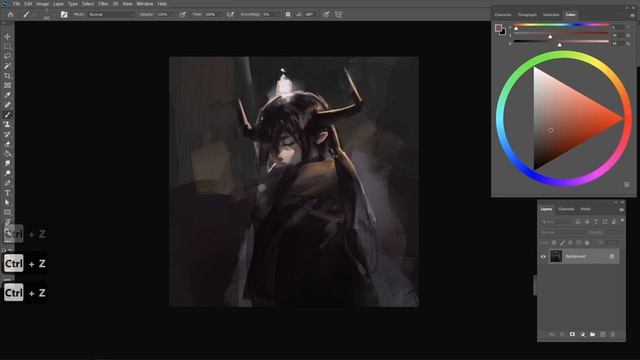The width and height of the screenshot is (640, 360).
Task: Toggle pressure for opacity button
Action: 182,14
